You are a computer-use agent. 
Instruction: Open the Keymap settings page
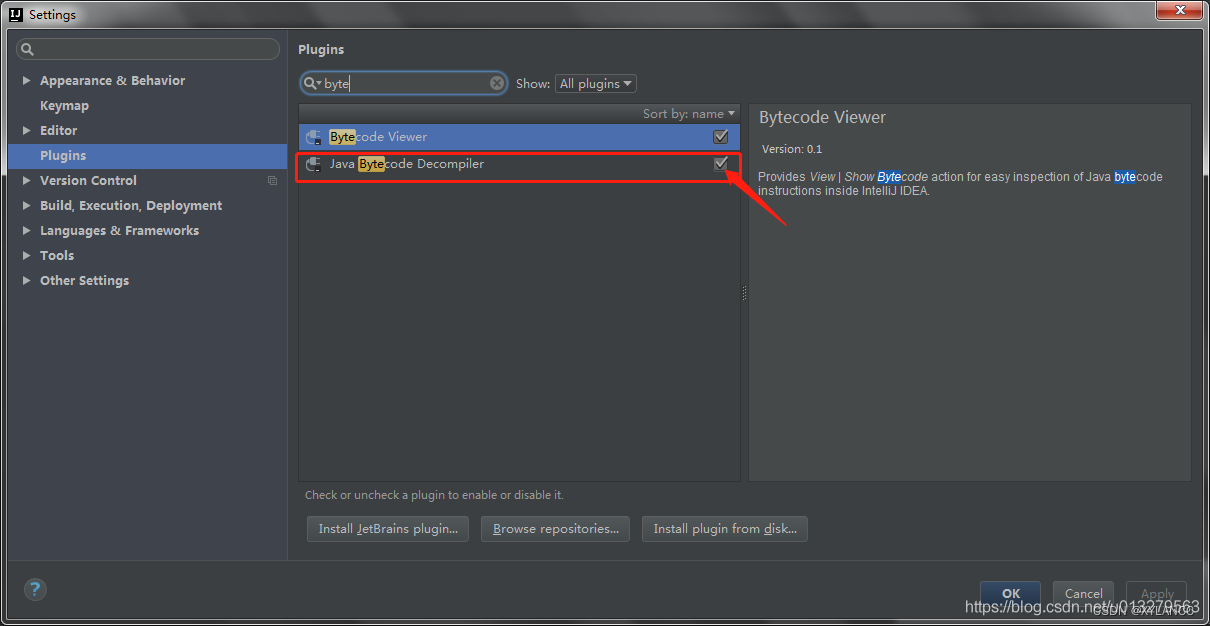click(64, 106)
